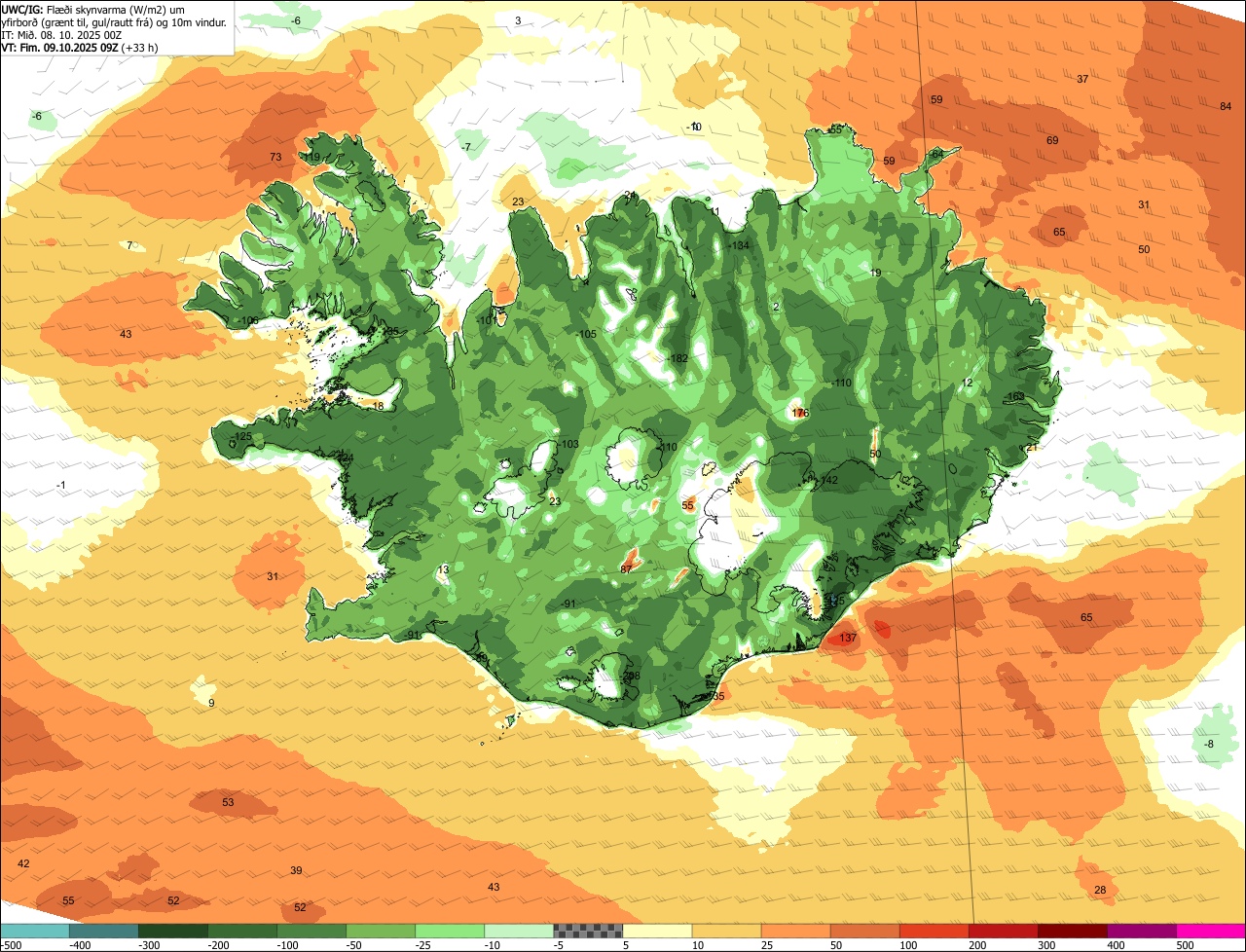
Task: Click the legend swatch between 300 and 400
Action: click(1072, 931)
